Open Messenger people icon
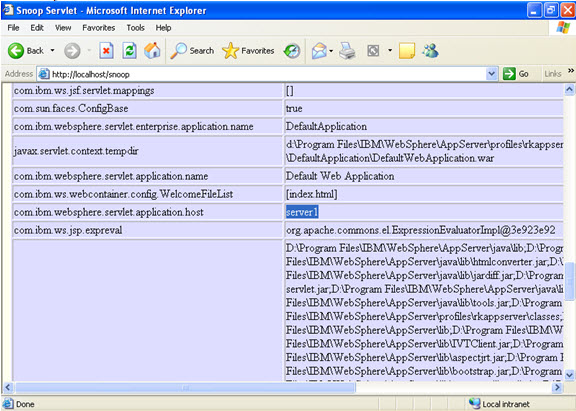Viewport: 576px width, 411px height. point(430,51)
